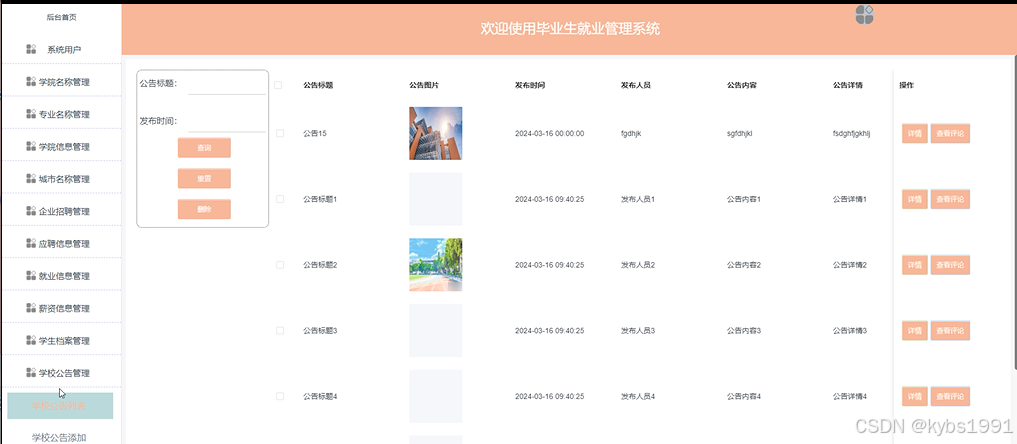
Task: Click the 系统用户 sidebar icon
Action: click(x=31, y=49)
